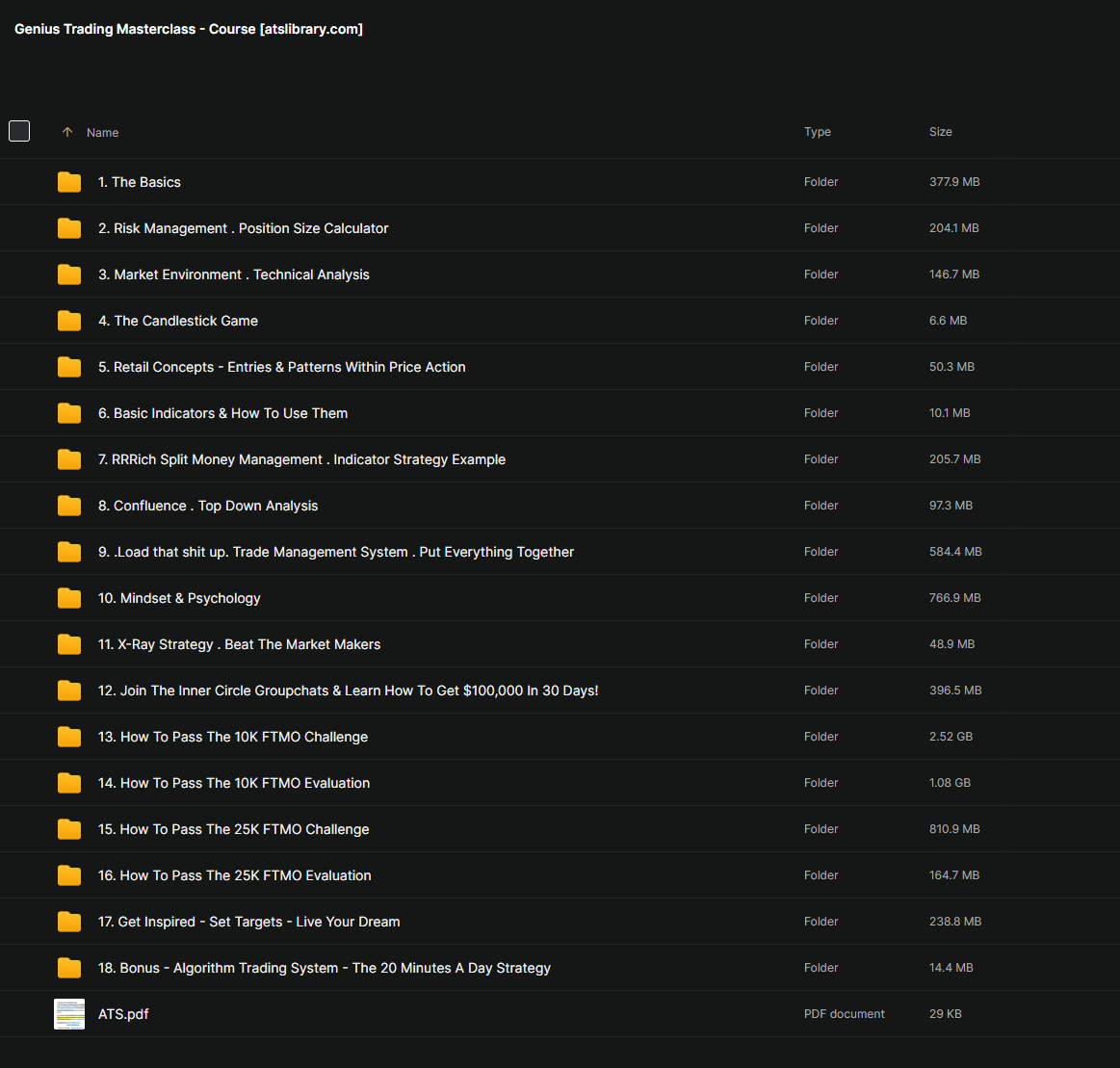Open 10. Mindset & Psychology folder name
Viewport: 1120px width, 1068px height.
tap(179, 599)
